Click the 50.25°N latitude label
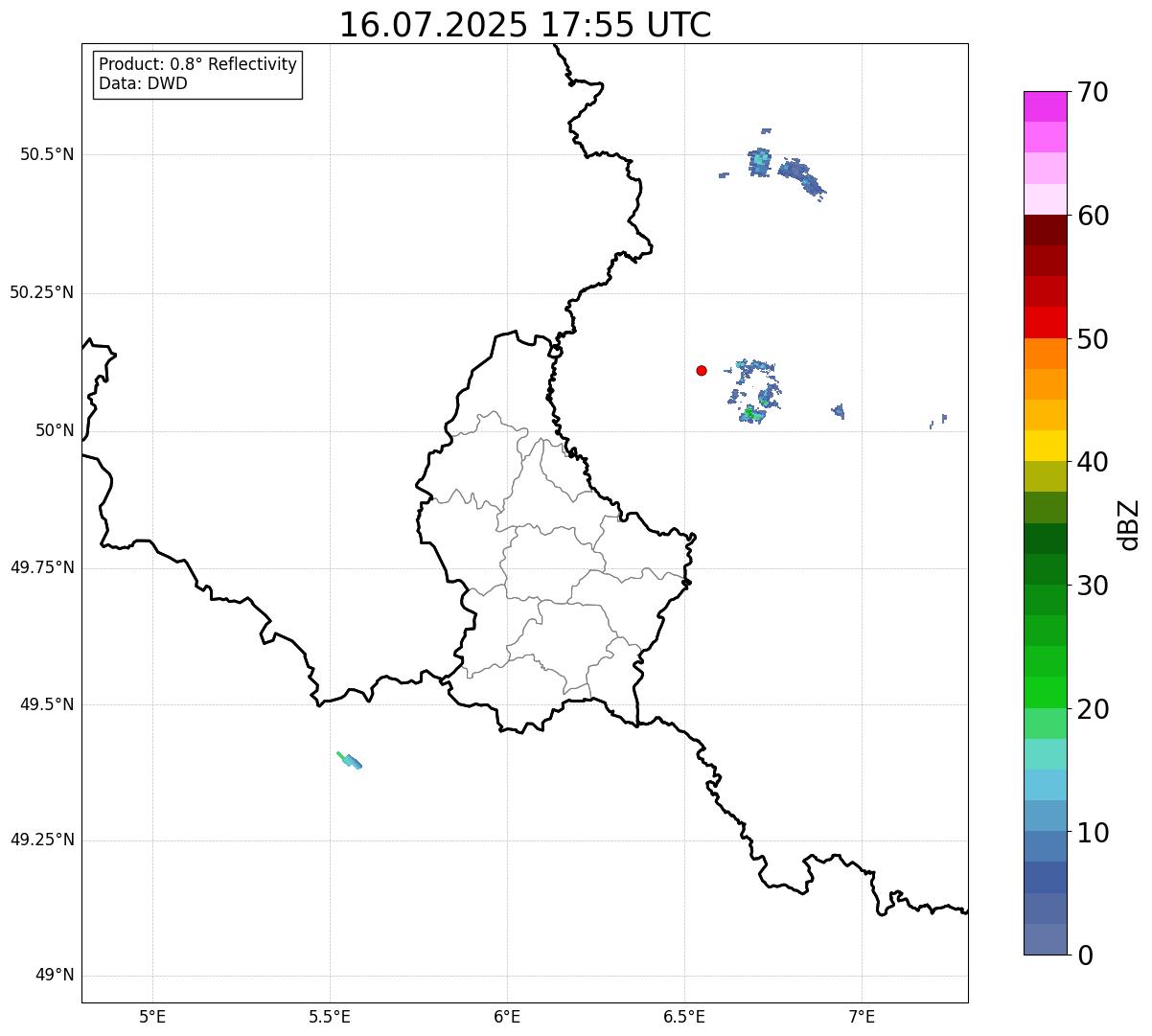This screenshot has height=1036, width=1152. (x=42, y=292)
